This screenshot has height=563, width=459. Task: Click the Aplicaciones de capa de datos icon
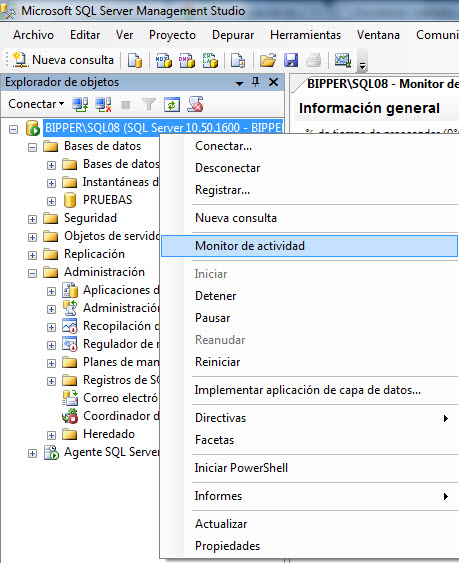point(70,290)
